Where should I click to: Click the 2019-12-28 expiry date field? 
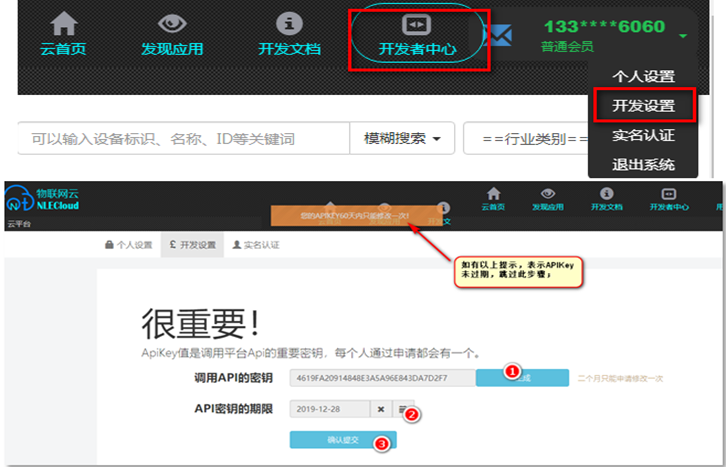[x=330, y=409]
